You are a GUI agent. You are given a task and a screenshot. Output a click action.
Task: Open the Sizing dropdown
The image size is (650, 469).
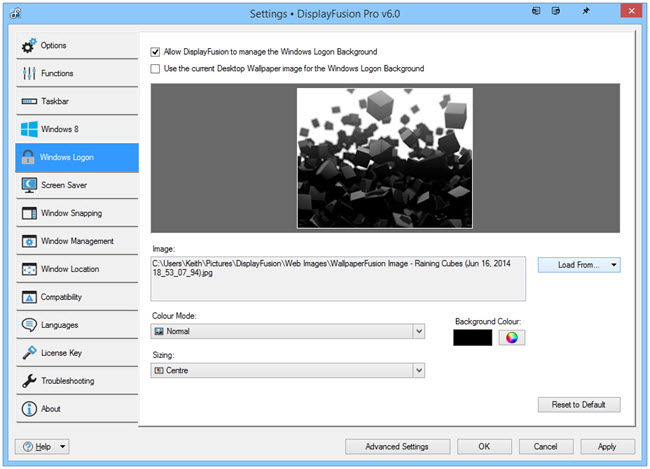[x=288, y=371]
